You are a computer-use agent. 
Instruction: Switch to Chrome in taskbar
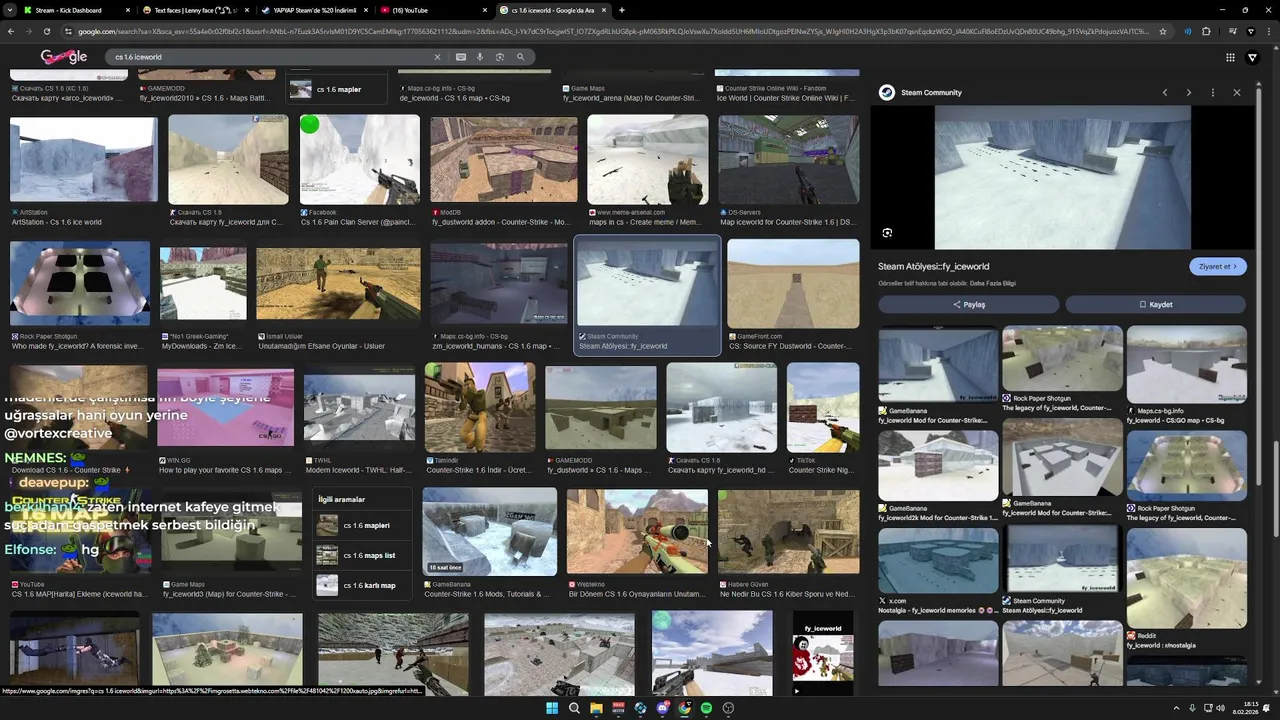(x=685, y=708)
